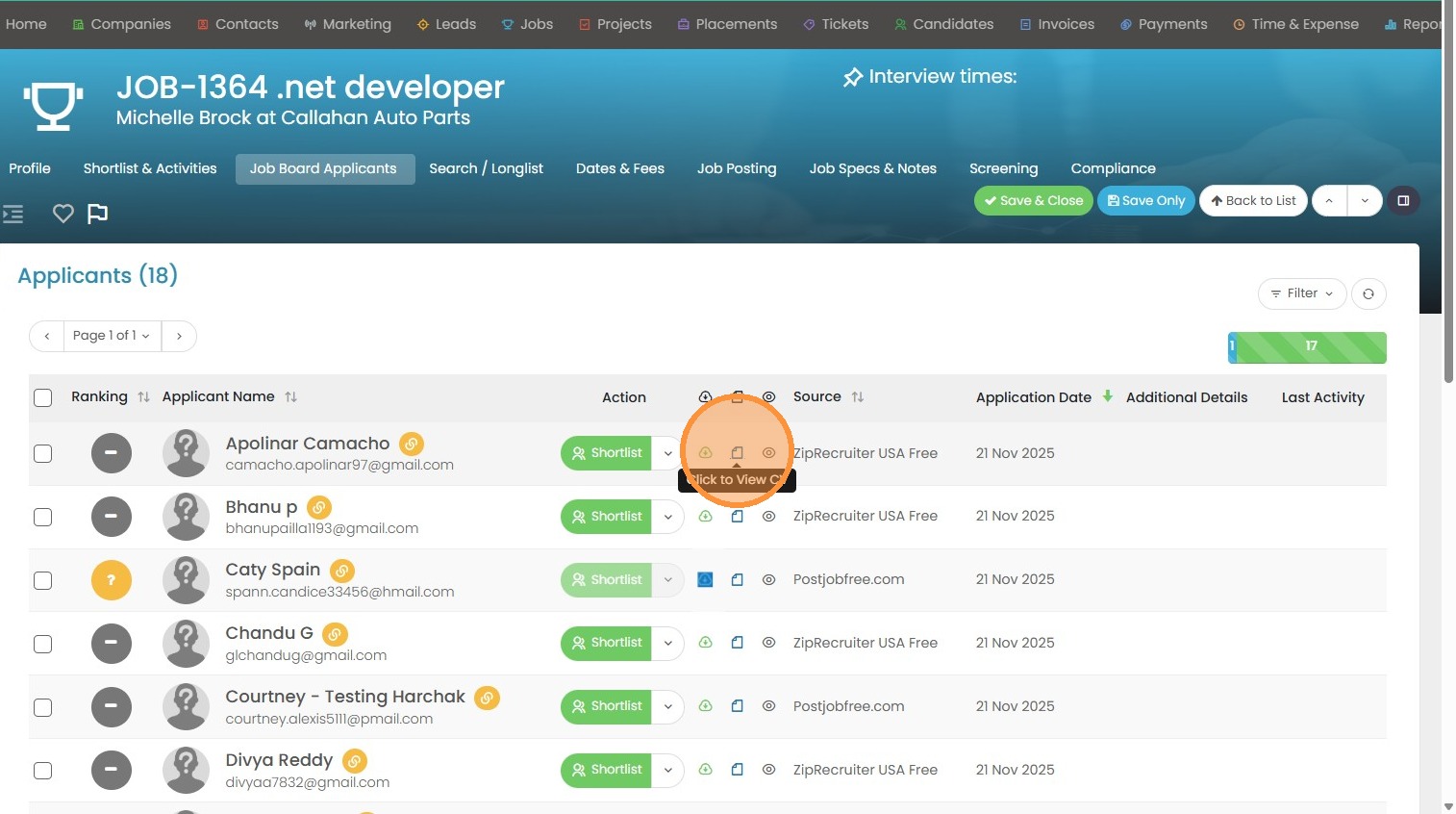The height and width of the screenshot is (814, 1456).
Task: Click blue download icon for Caty Spain
Action: point(705,579)
